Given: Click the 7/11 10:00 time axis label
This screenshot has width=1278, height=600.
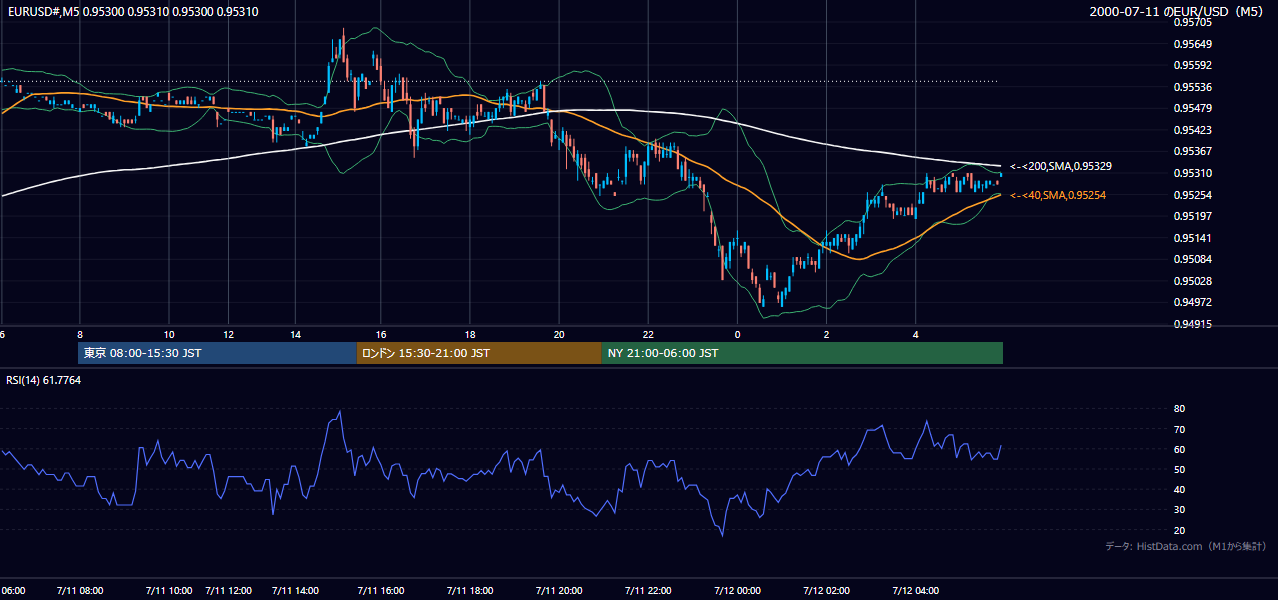Looking at the screenshot, I should (x=168, y=590).
